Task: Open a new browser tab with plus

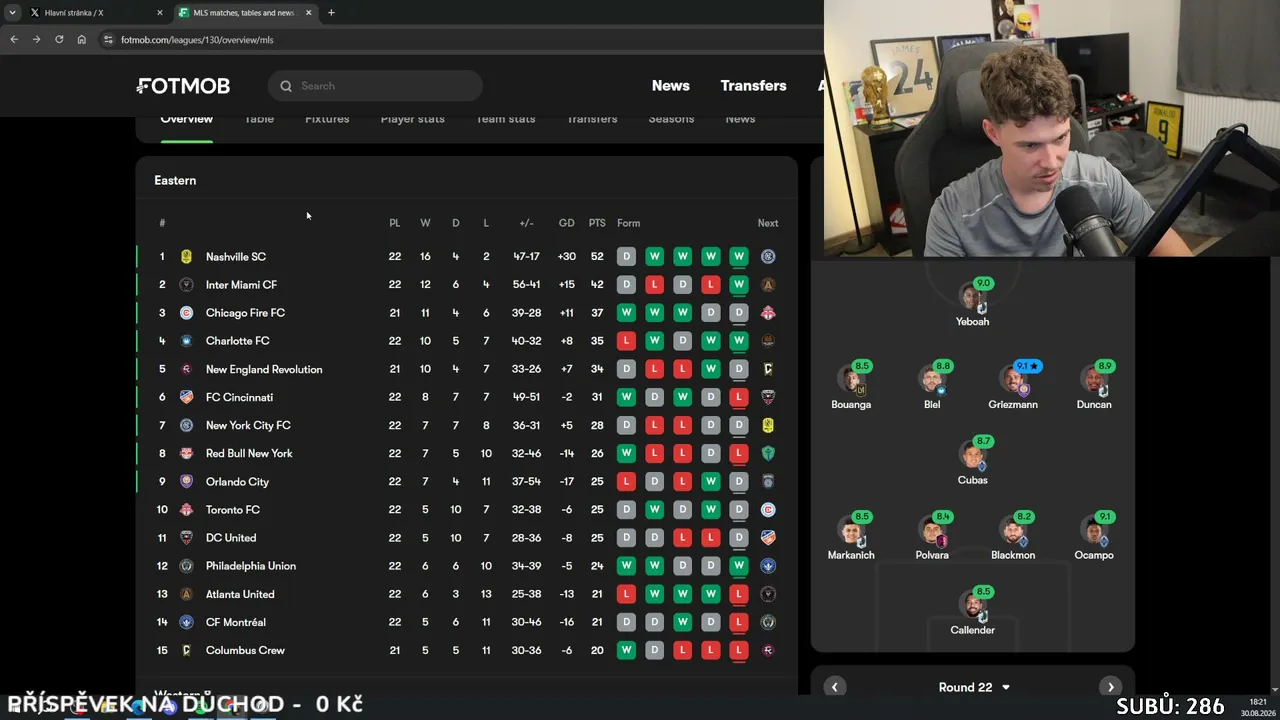Action: 331,13
